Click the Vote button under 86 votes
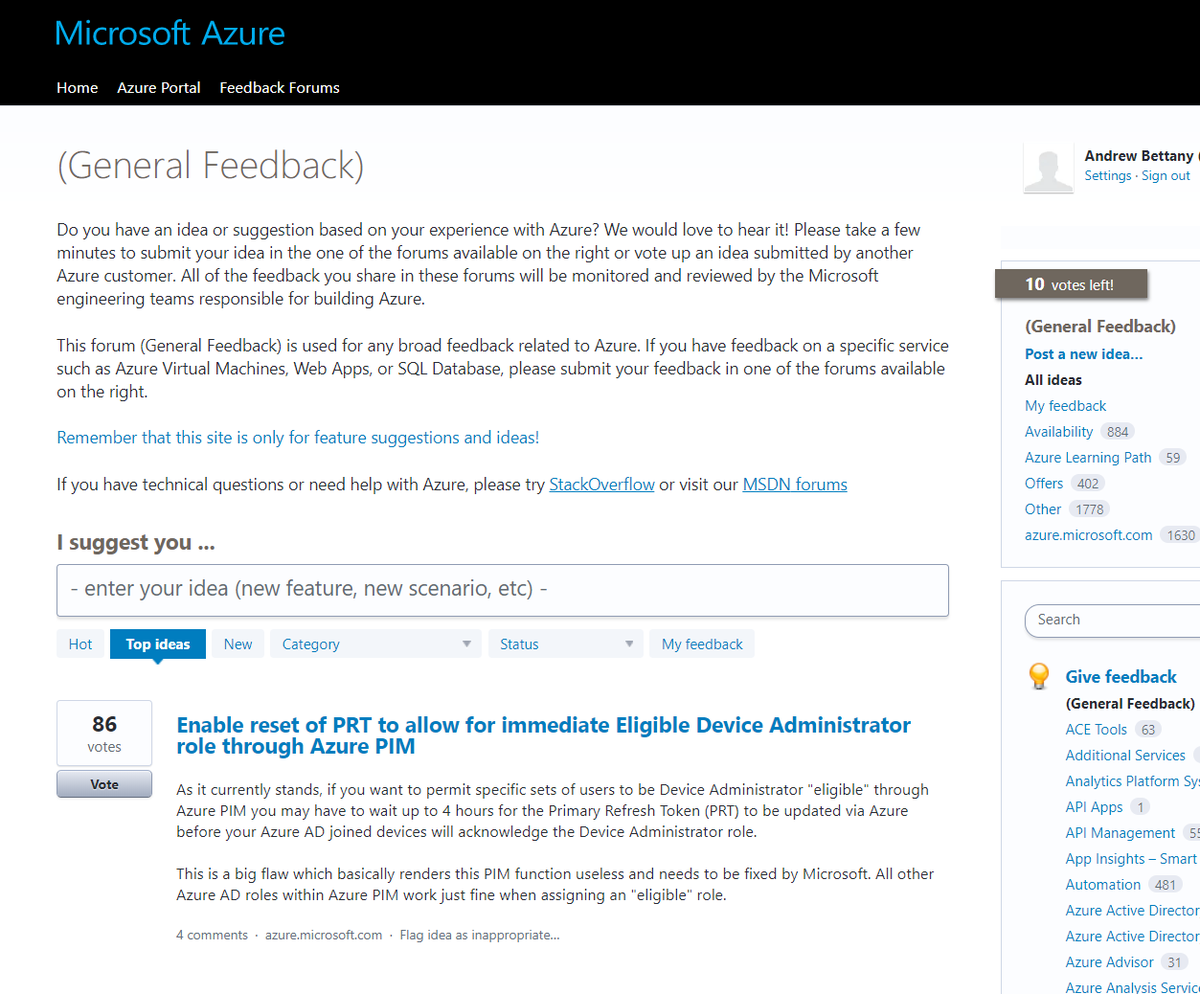 point(104,785)
